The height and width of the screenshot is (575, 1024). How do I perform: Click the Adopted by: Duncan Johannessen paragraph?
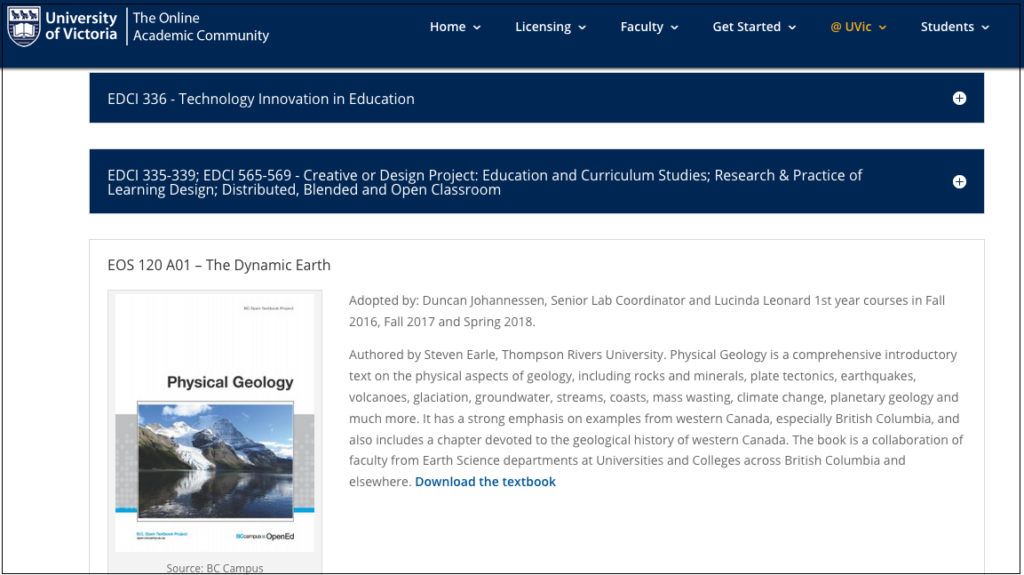click(647, 311)
